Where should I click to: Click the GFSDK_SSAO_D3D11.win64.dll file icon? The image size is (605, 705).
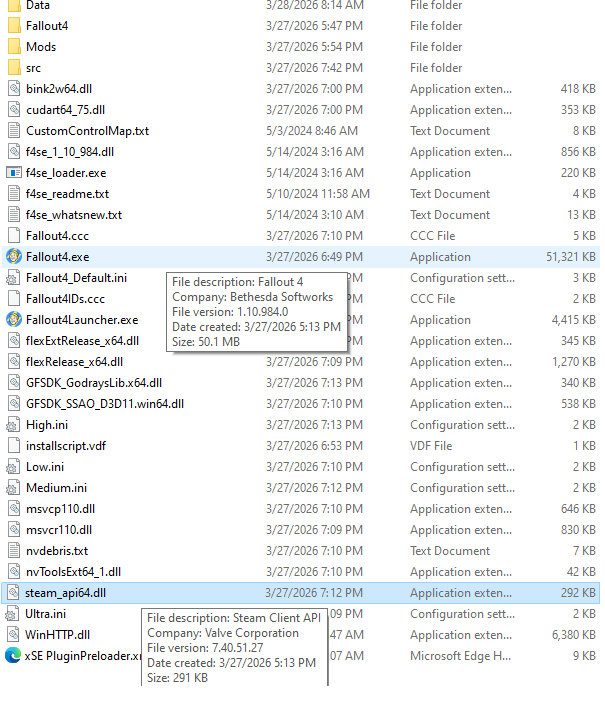(14, 403)
